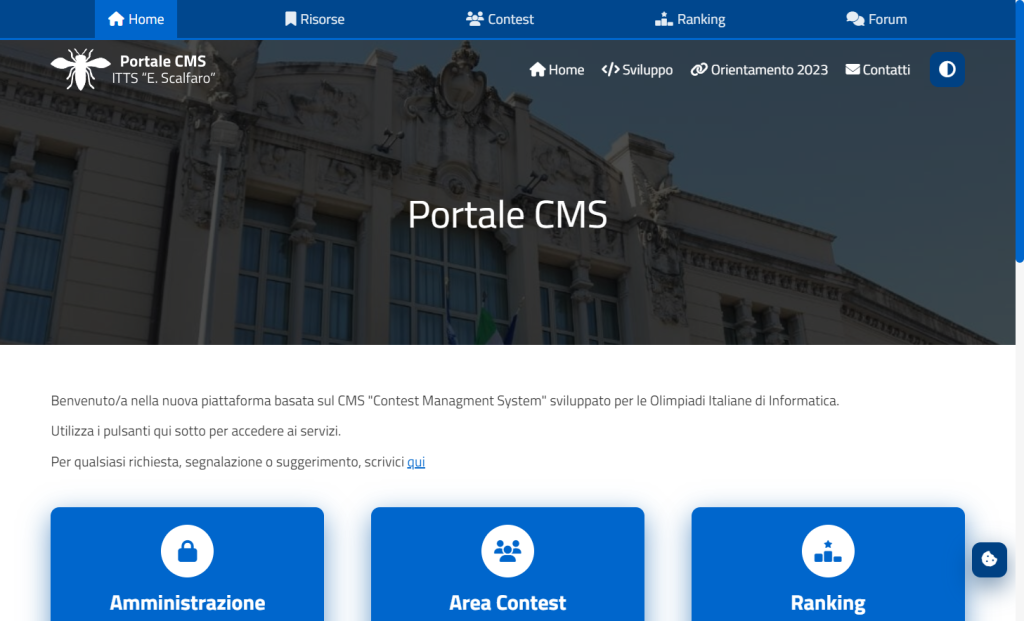Open the Contatti link
Viewport: 1024px width, 621px height.
point(878,69)
